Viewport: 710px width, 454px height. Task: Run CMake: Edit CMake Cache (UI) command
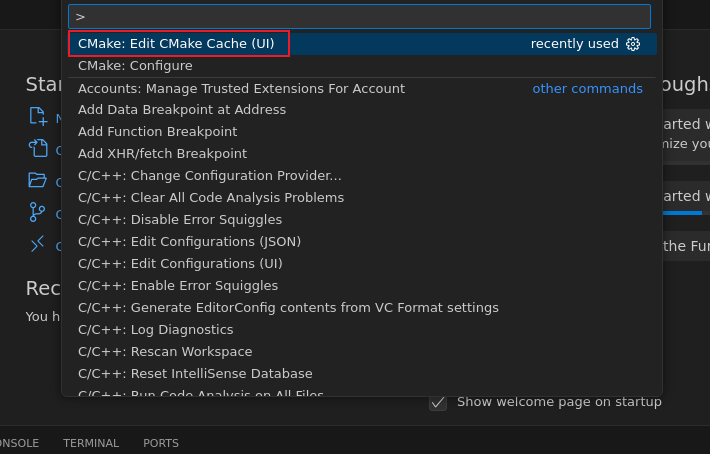[362, 44]
